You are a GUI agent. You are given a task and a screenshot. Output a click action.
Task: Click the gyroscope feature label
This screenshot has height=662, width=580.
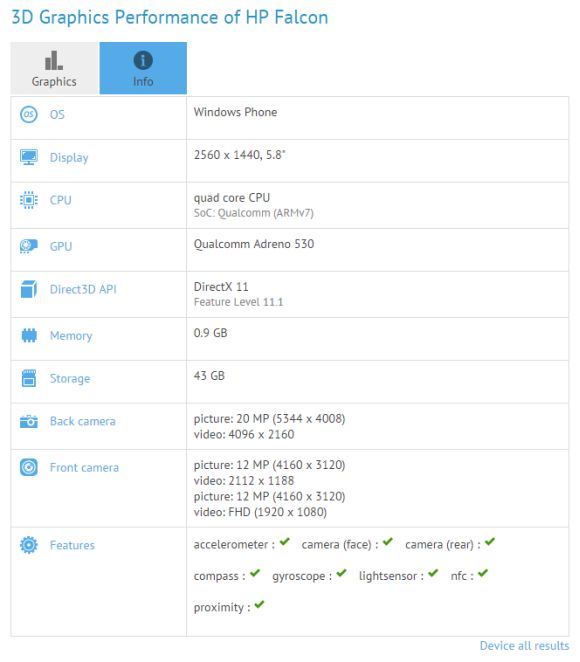(x=302, y=577)
